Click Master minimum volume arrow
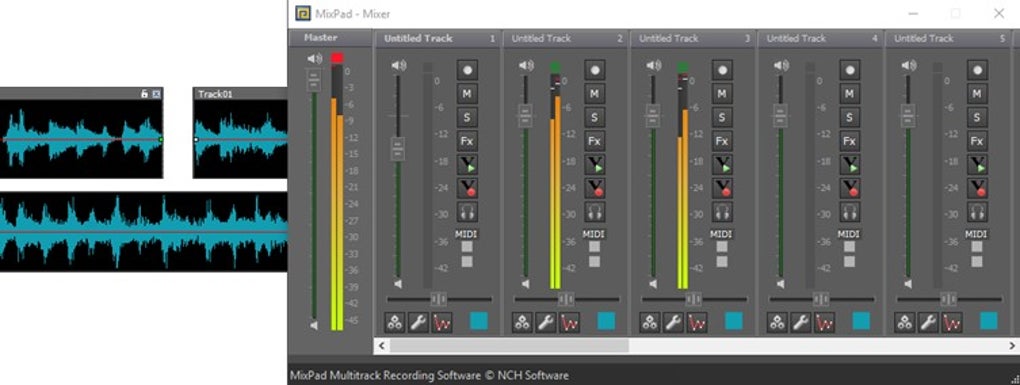Viewport: 1020px width, 385px height. 314,325
